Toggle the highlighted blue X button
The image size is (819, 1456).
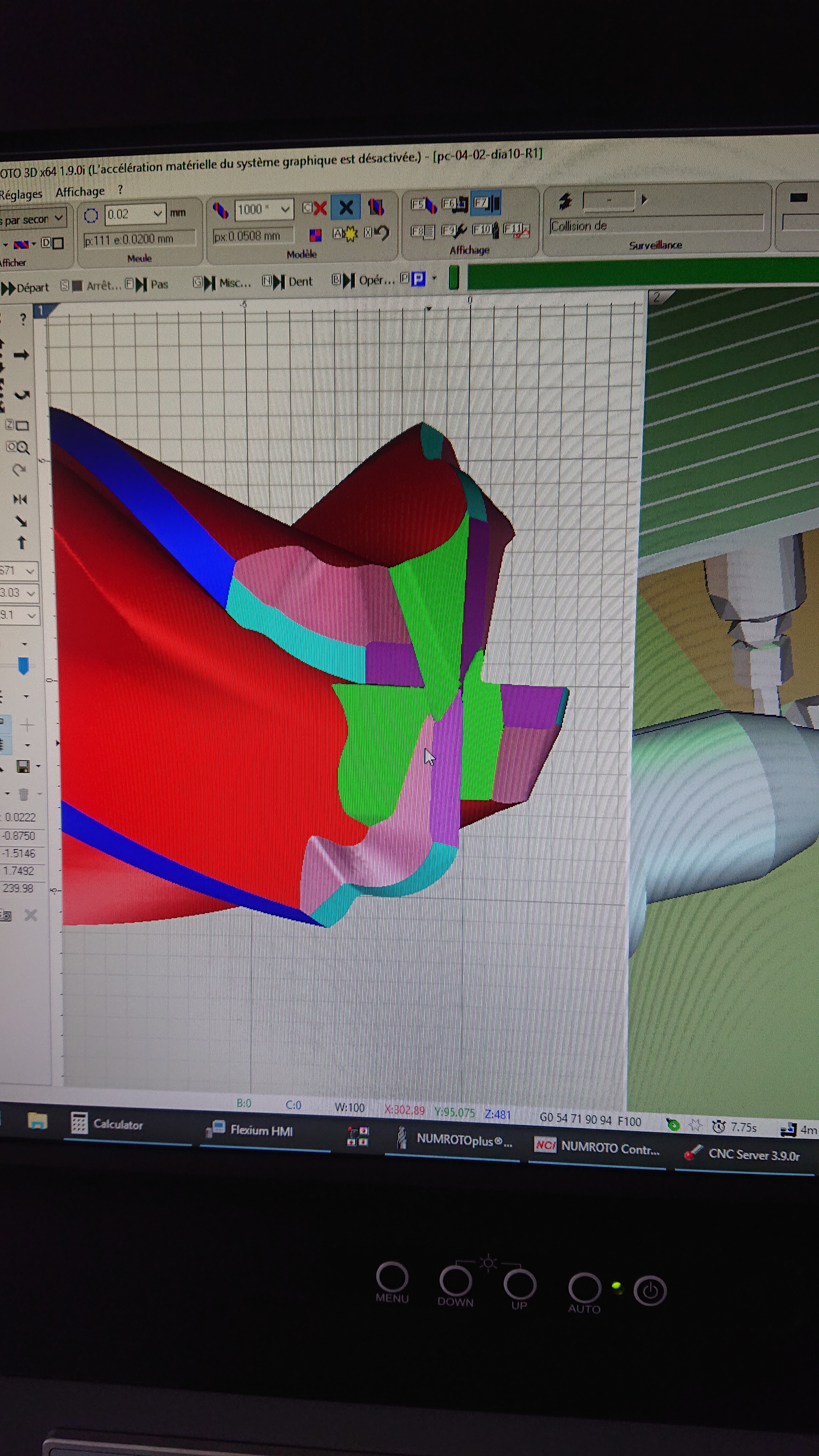(x=346, y=207)
